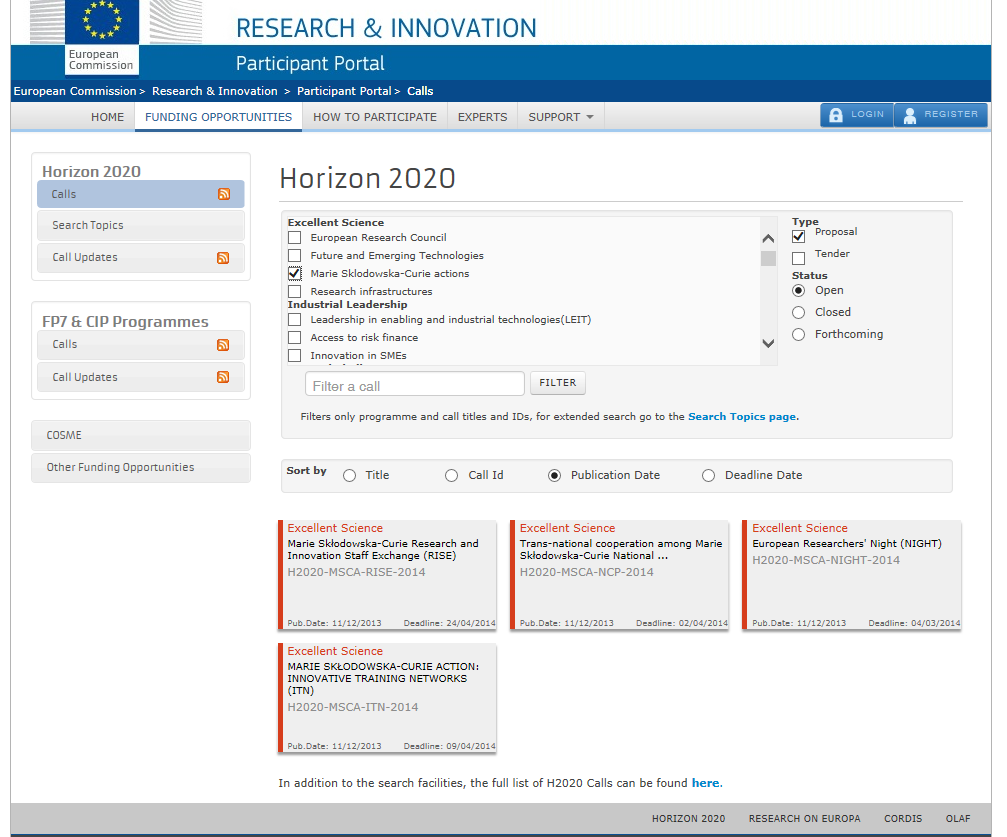This screenshot has width=1007, height=837.
Task: Click Research & Innovation breadcrumb link
Action: [x=215, y=91]
